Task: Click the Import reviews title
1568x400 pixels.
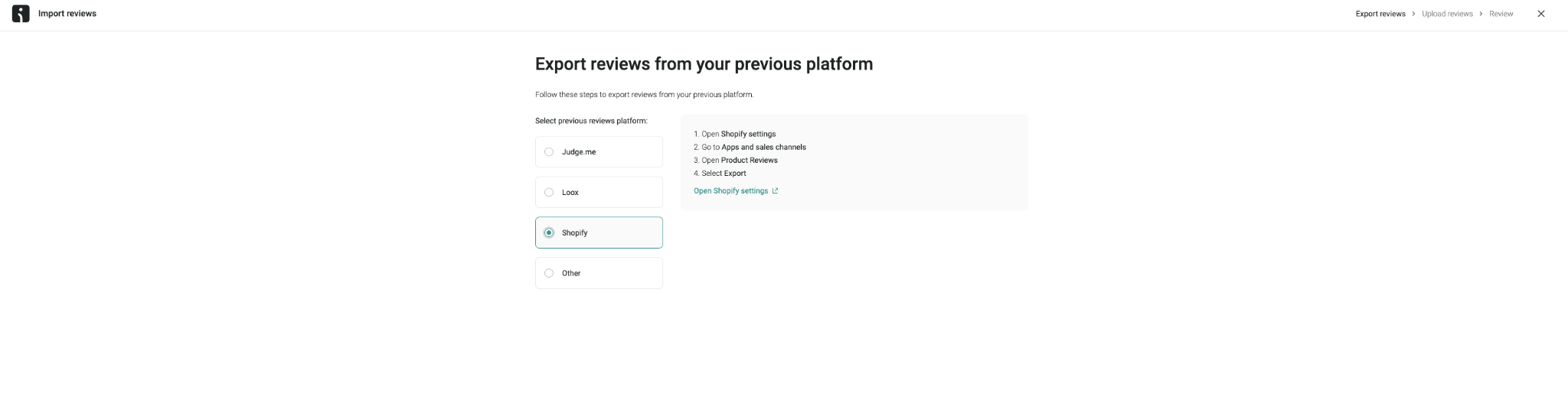Action: click(67, 14)
